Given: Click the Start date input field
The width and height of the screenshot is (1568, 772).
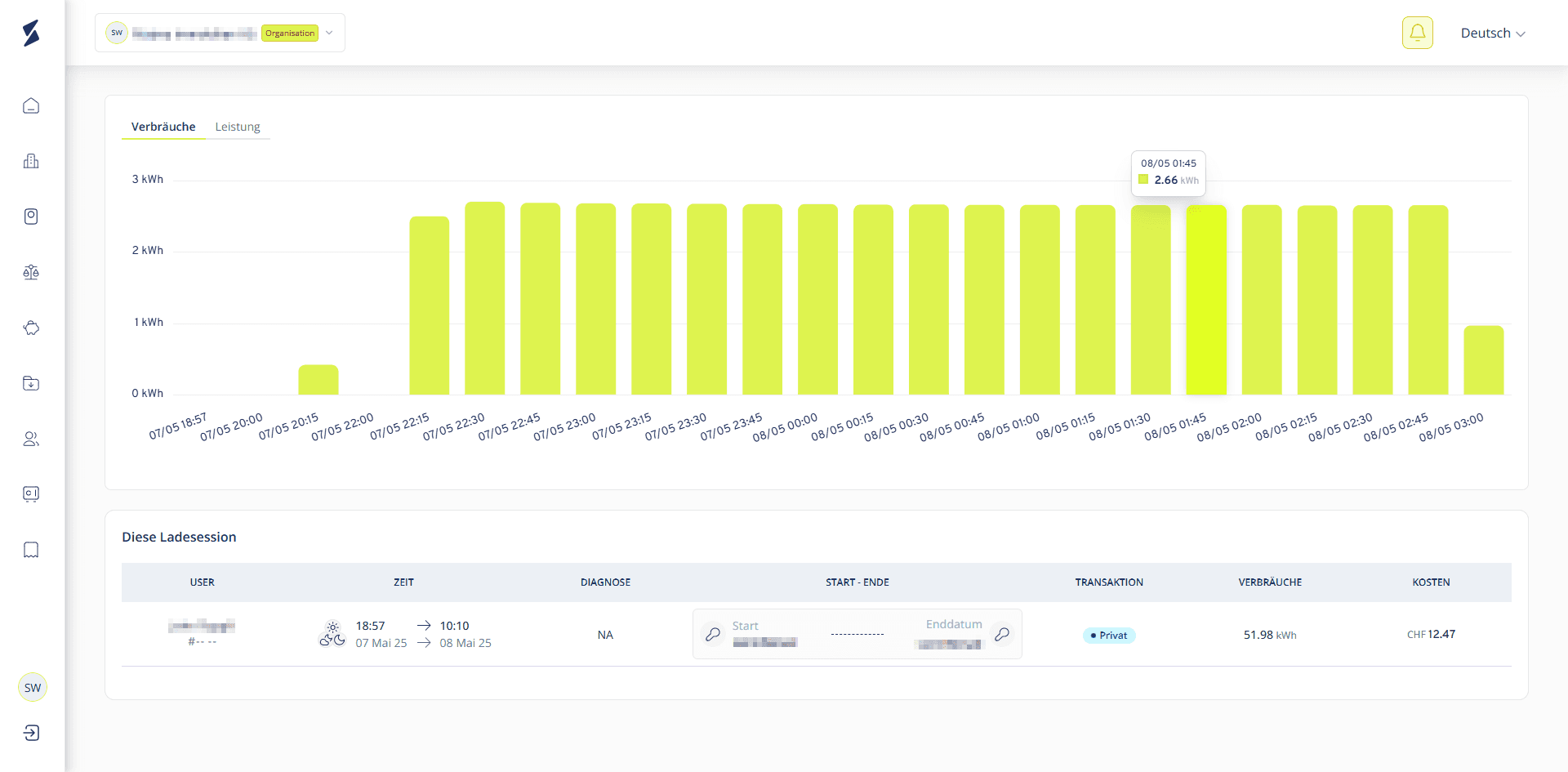Looking at the screenshot, I should (764, 634).
